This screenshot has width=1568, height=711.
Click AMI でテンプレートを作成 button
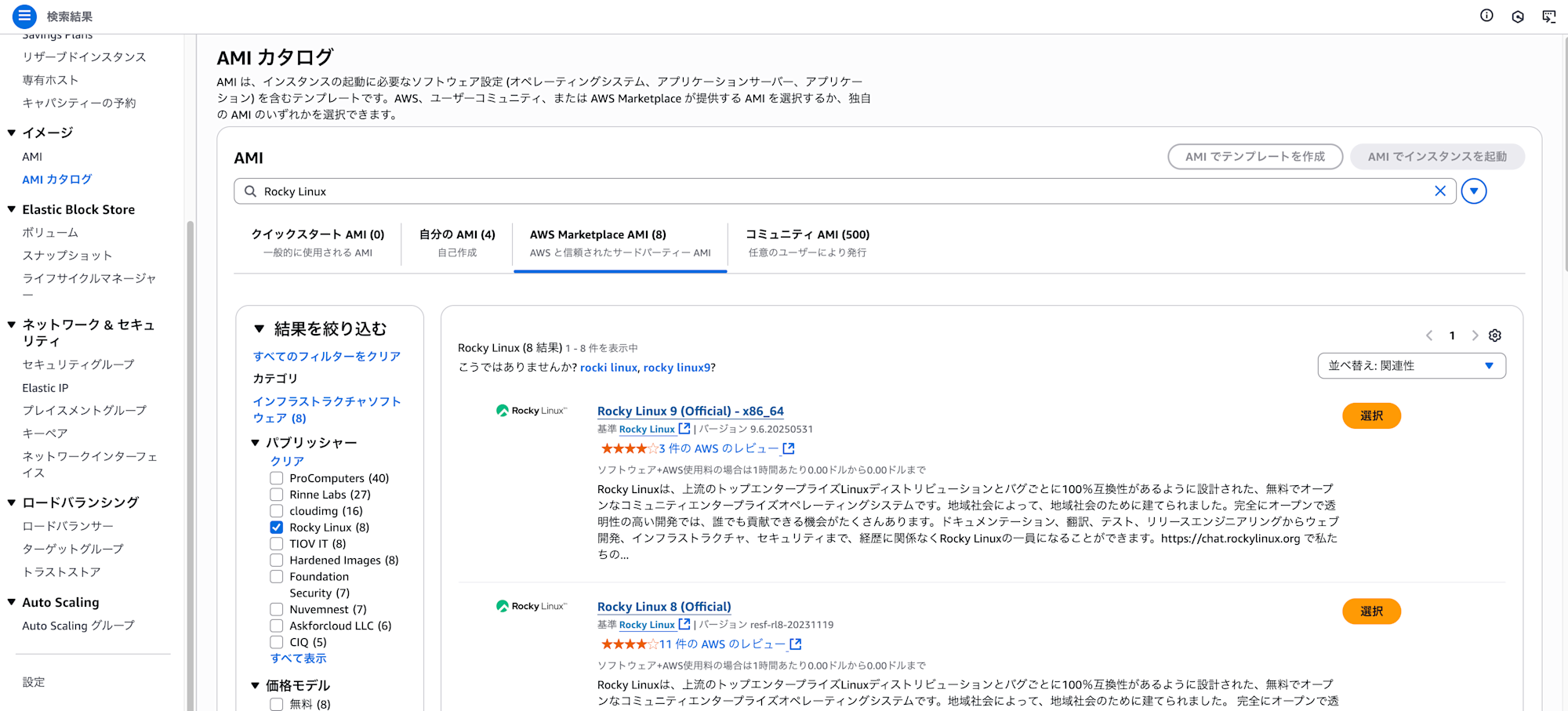1255,157
